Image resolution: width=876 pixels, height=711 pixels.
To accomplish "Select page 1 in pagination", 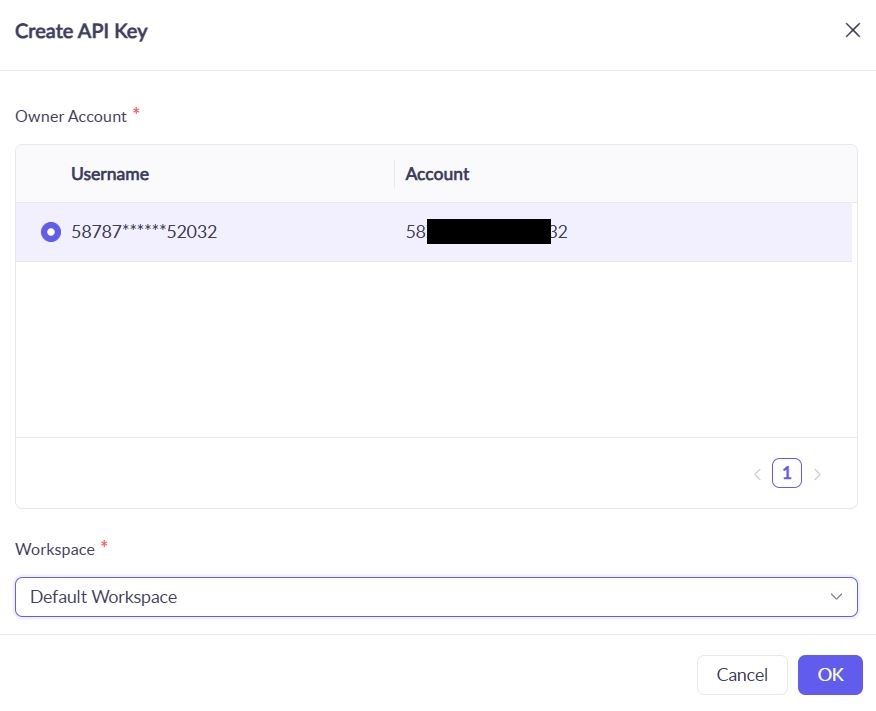I will point(787,473).
